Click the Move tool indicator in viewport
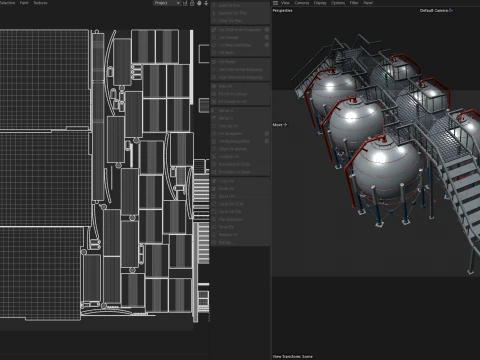Image resolution: width=480 pixels, height=360 pixels. click(280, 125)
